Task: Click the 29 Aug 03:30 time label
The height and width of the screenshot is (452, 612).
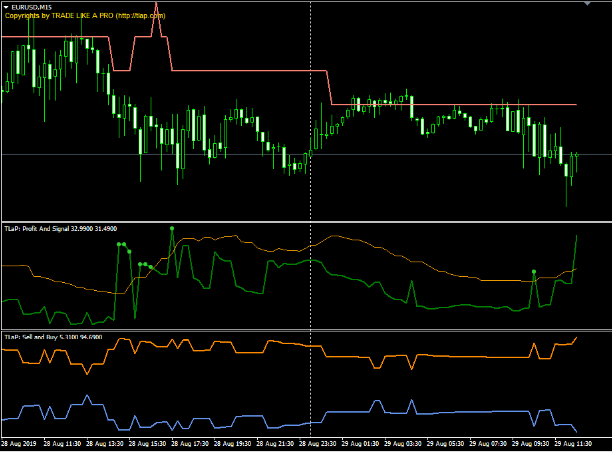Action: [x=402, y=444]
